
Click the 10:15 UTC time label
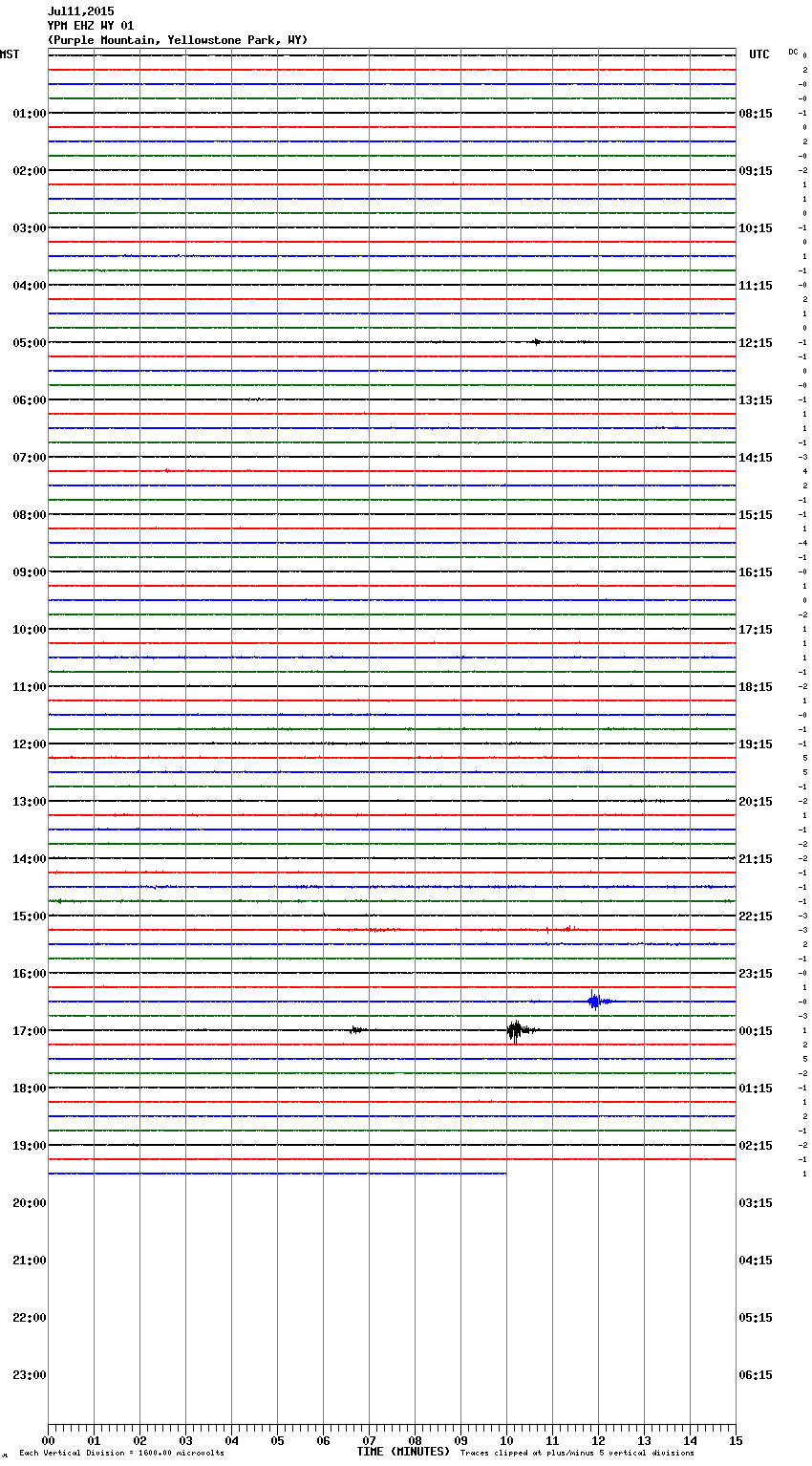click(756, 228)
